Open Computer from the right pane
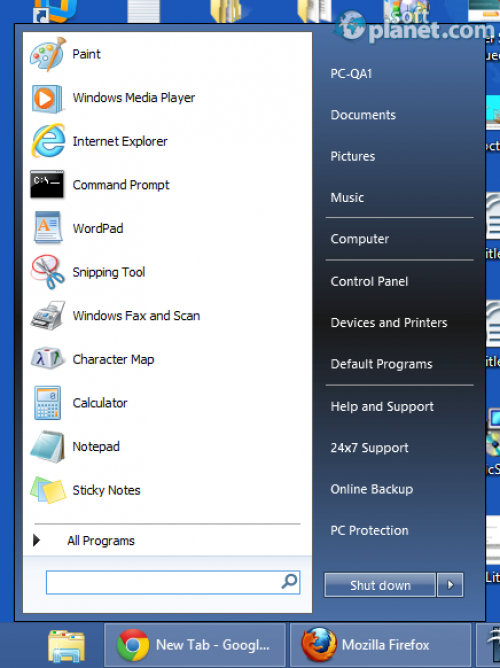Screen dimensions: 500x668 359,239
